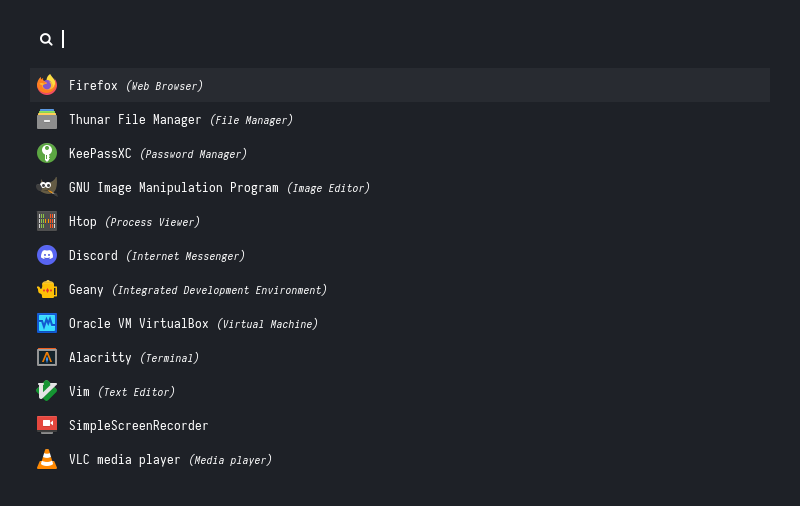Click the VirtualBox icon

pyautogui.click(x=47, y=323)
